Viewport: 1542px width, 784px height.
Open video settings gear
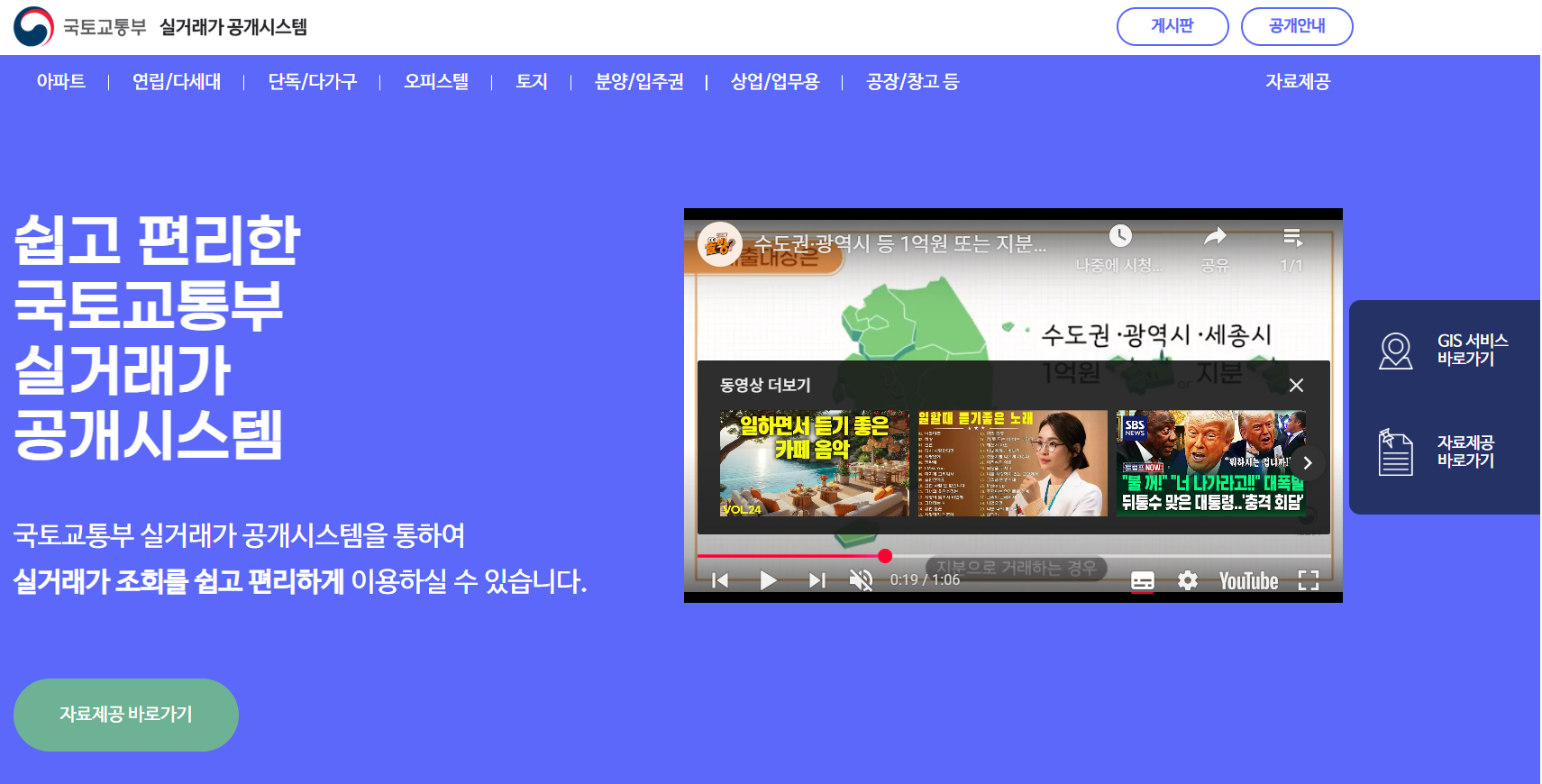(1188, 580)
